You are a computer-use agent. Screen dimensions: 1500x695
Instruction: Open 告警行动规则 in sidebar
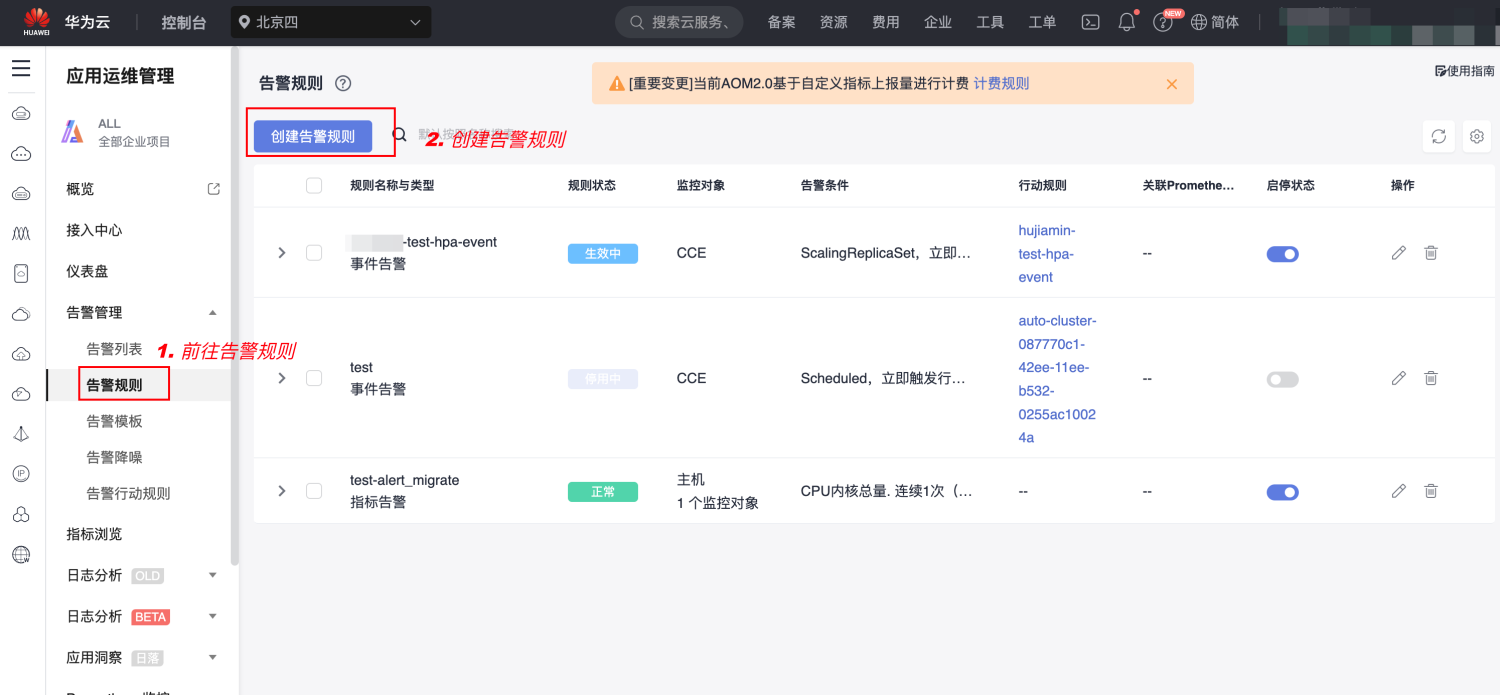pyautogui.click(x=128, y=493)
